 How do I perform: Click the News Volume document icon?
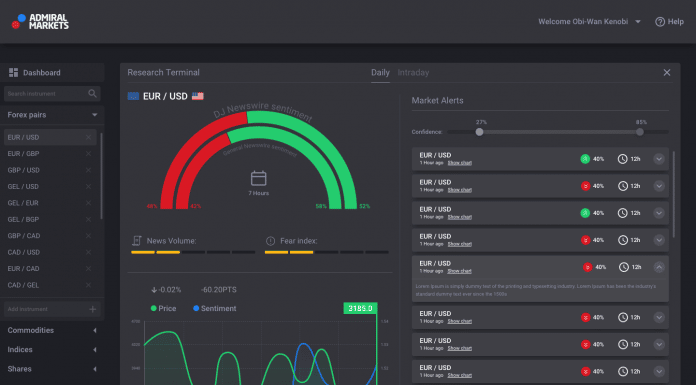[x=136, y=241]
